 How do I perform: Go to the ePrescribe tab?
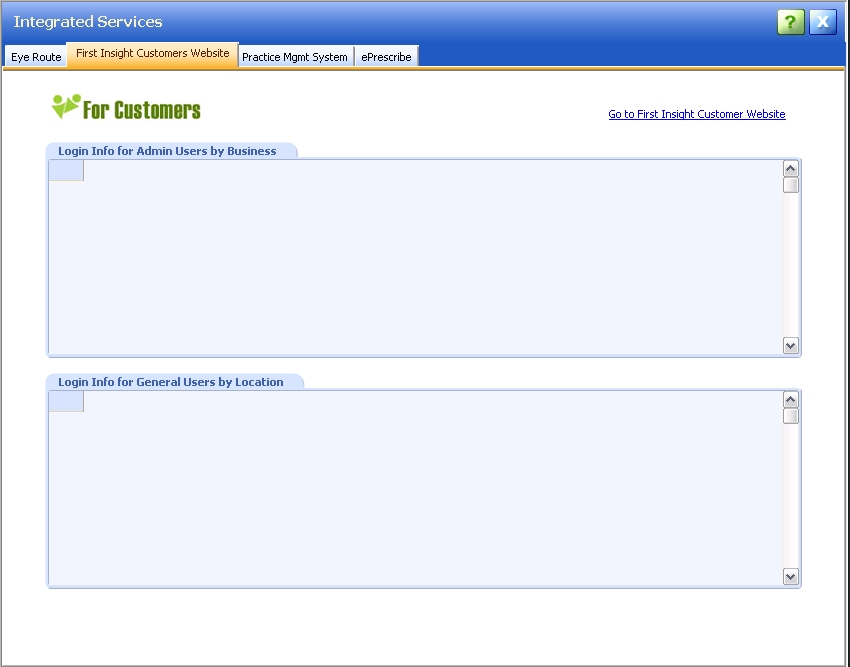click(x=386, y=57)
